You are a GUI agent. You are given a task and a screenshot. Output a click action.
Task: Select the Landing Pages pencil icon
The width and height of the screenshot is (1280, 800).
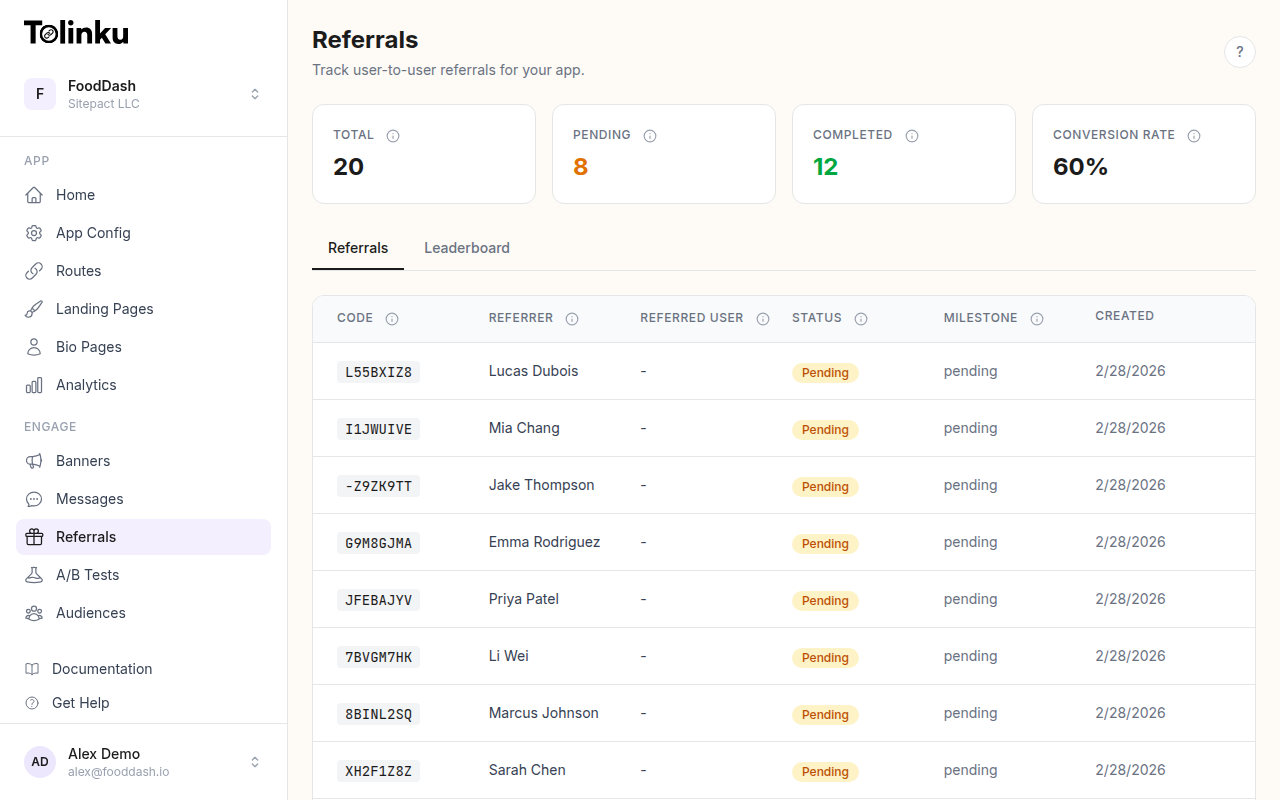[33, 308]
